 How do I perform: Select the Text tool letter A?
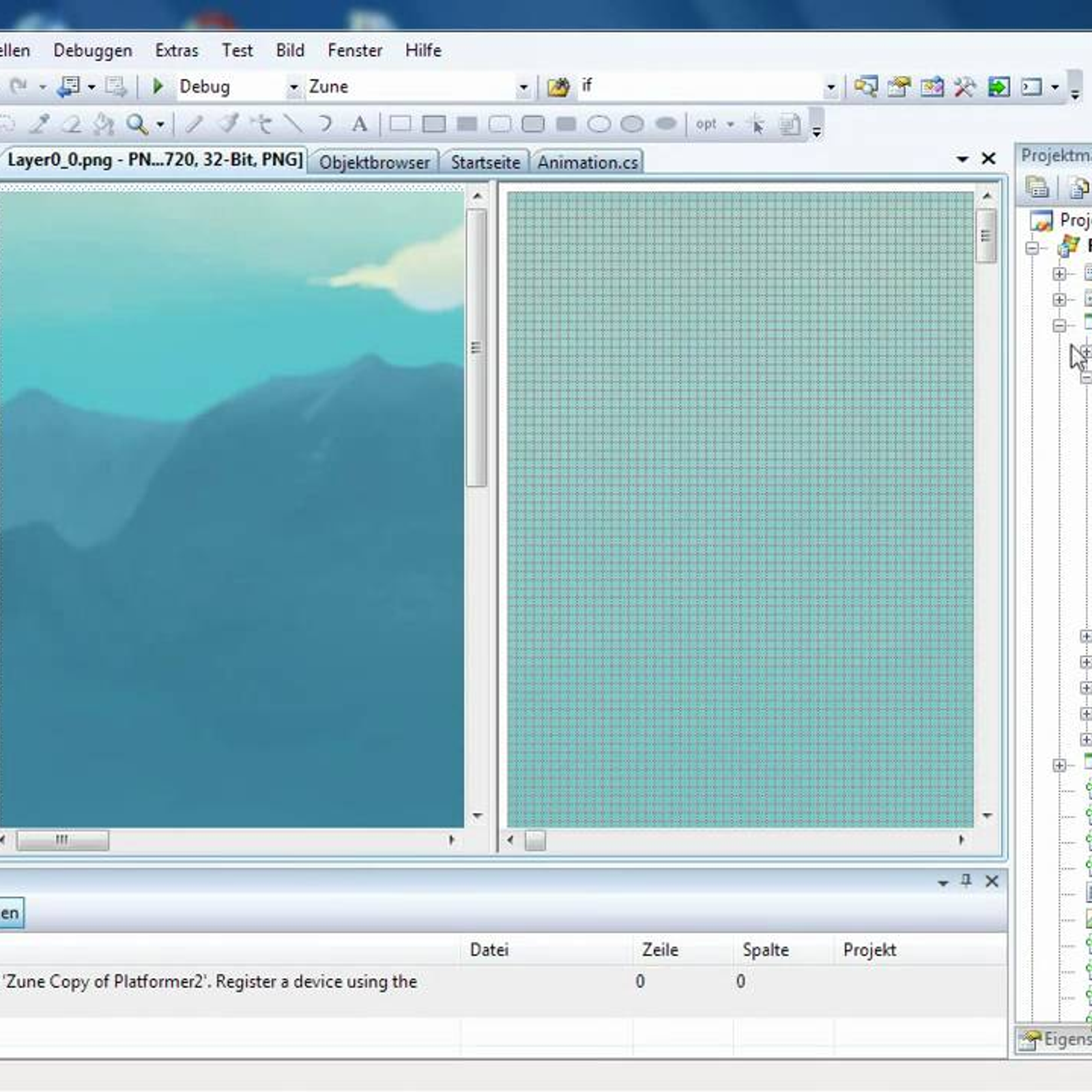[359, 124]
